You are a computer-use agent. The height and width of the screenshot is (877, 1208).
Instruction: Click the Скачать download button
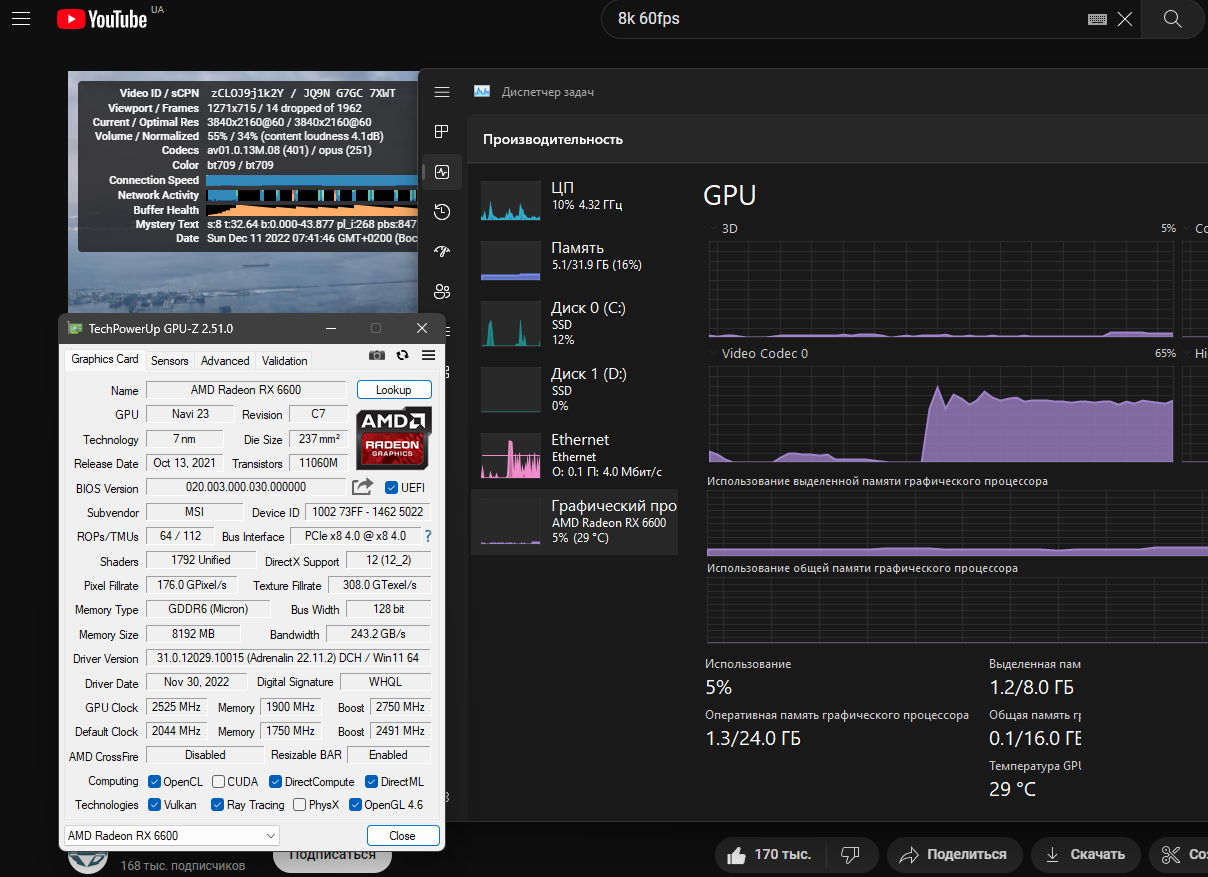1085,855
